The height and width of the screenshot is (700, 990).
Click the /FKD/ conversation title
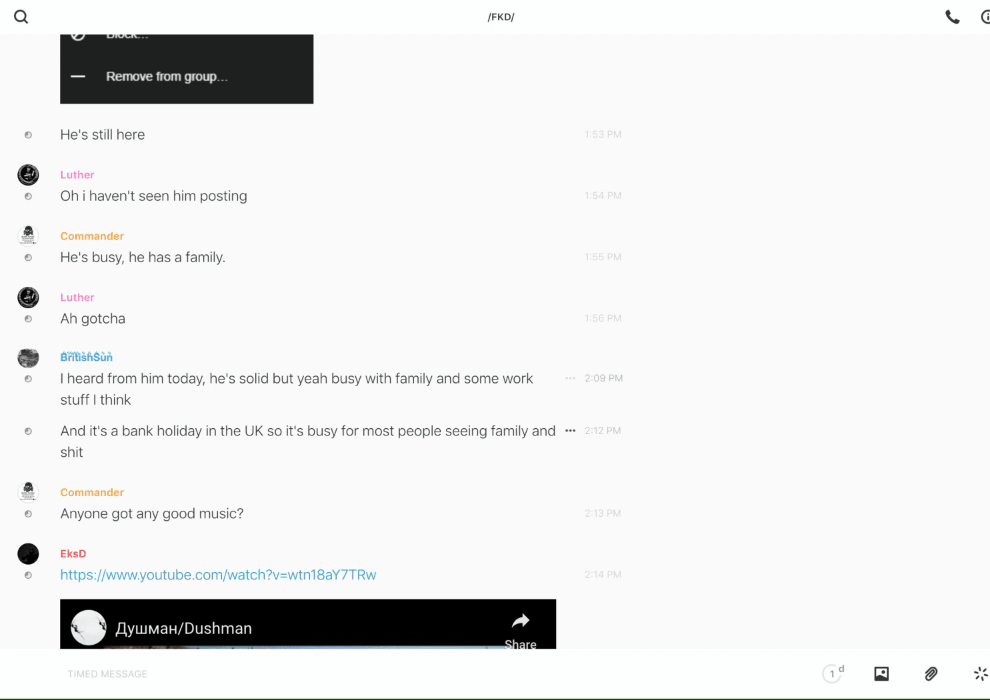[x=501, y=17]
